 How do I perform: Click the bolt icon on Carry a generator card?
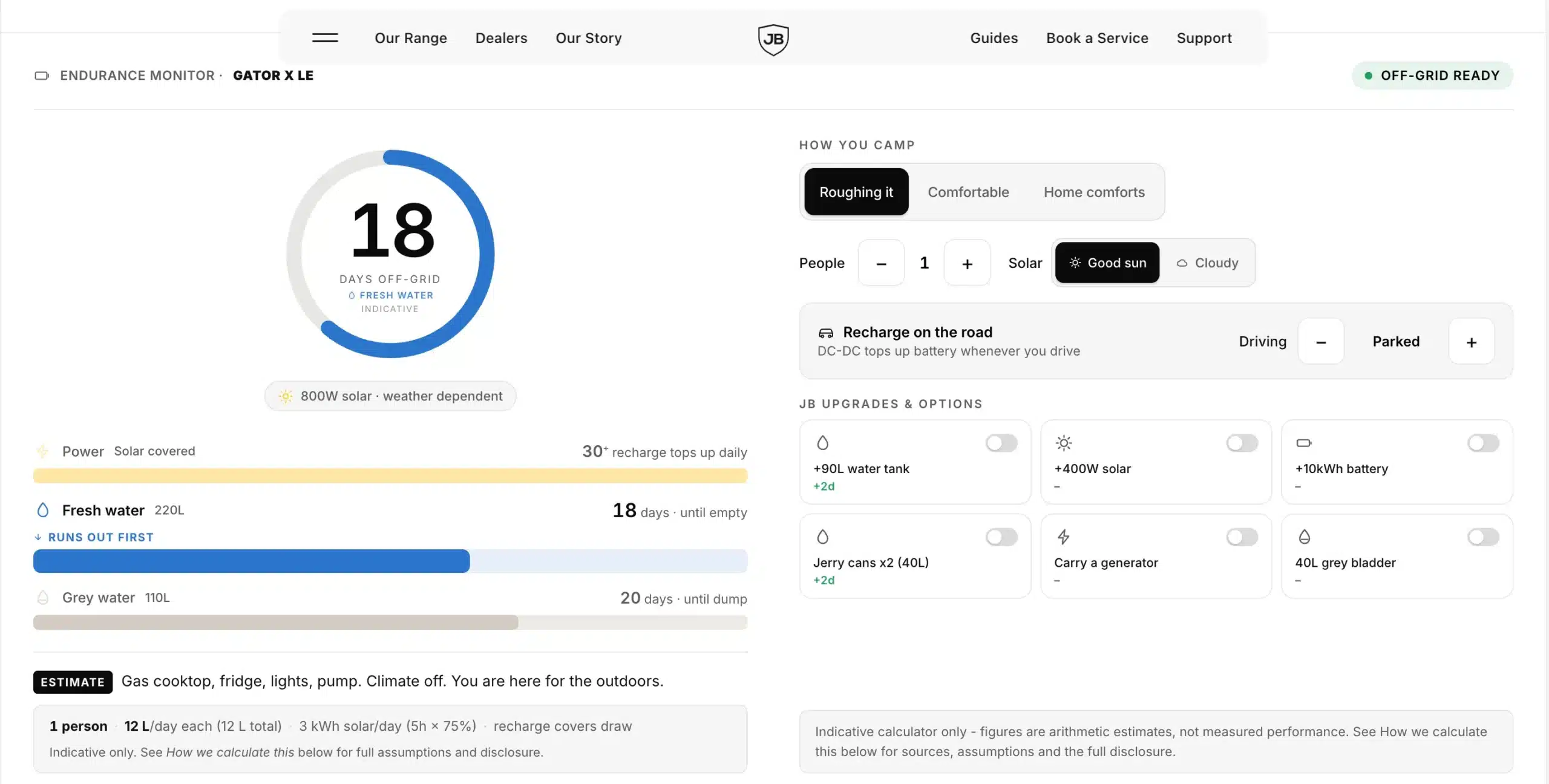tap(1063, 537)
